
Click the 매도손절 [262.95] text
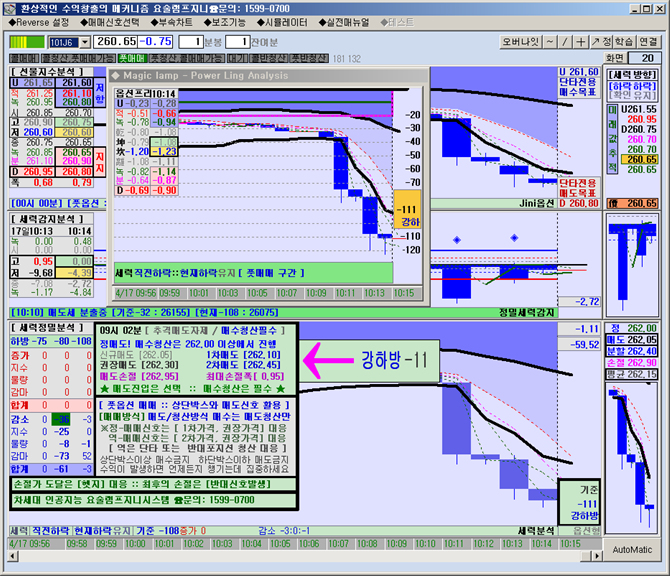point(138,376)
